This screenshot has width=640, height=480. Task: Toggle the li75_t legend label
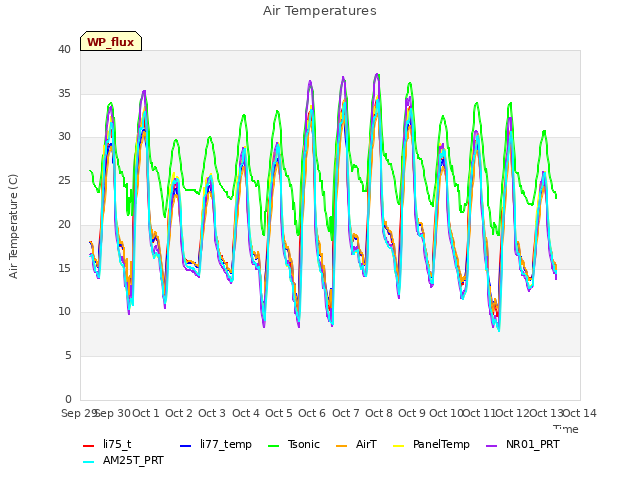(x=117, y=444)
